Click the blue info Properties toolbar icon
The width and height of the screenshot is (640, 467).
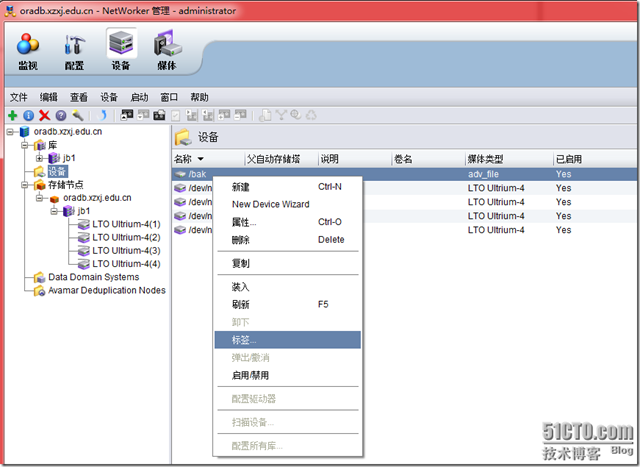pyautogui.click(x=29, y=116)
